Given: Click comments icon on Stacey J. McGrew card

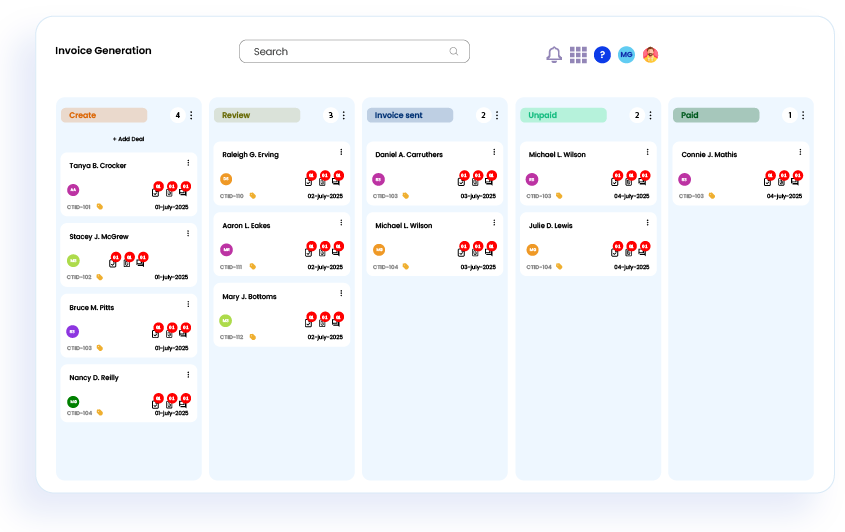Looking at the screenshot, I should (141, 263).
